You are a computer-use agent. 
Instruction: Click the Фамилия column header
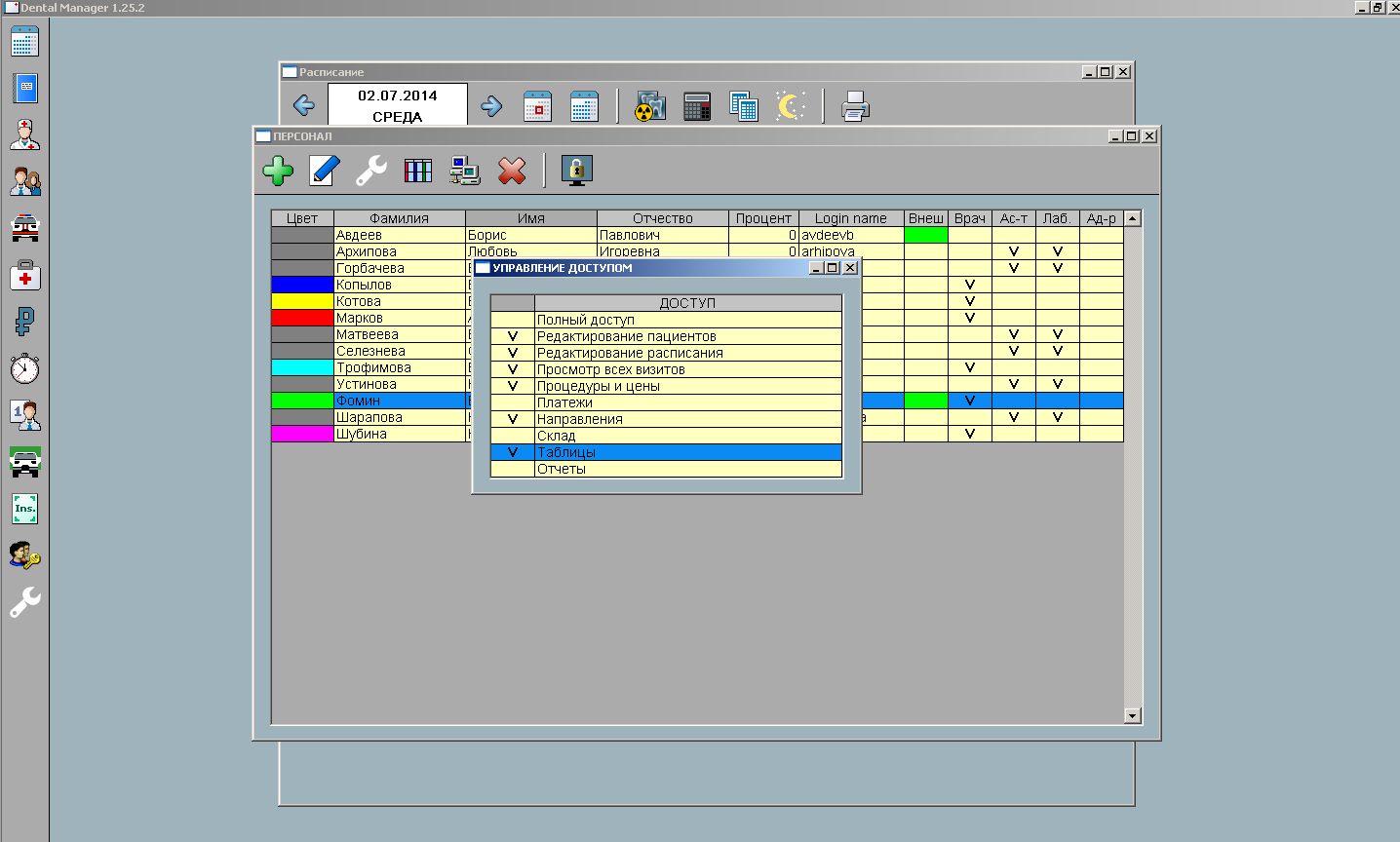(x=399, y=218)
